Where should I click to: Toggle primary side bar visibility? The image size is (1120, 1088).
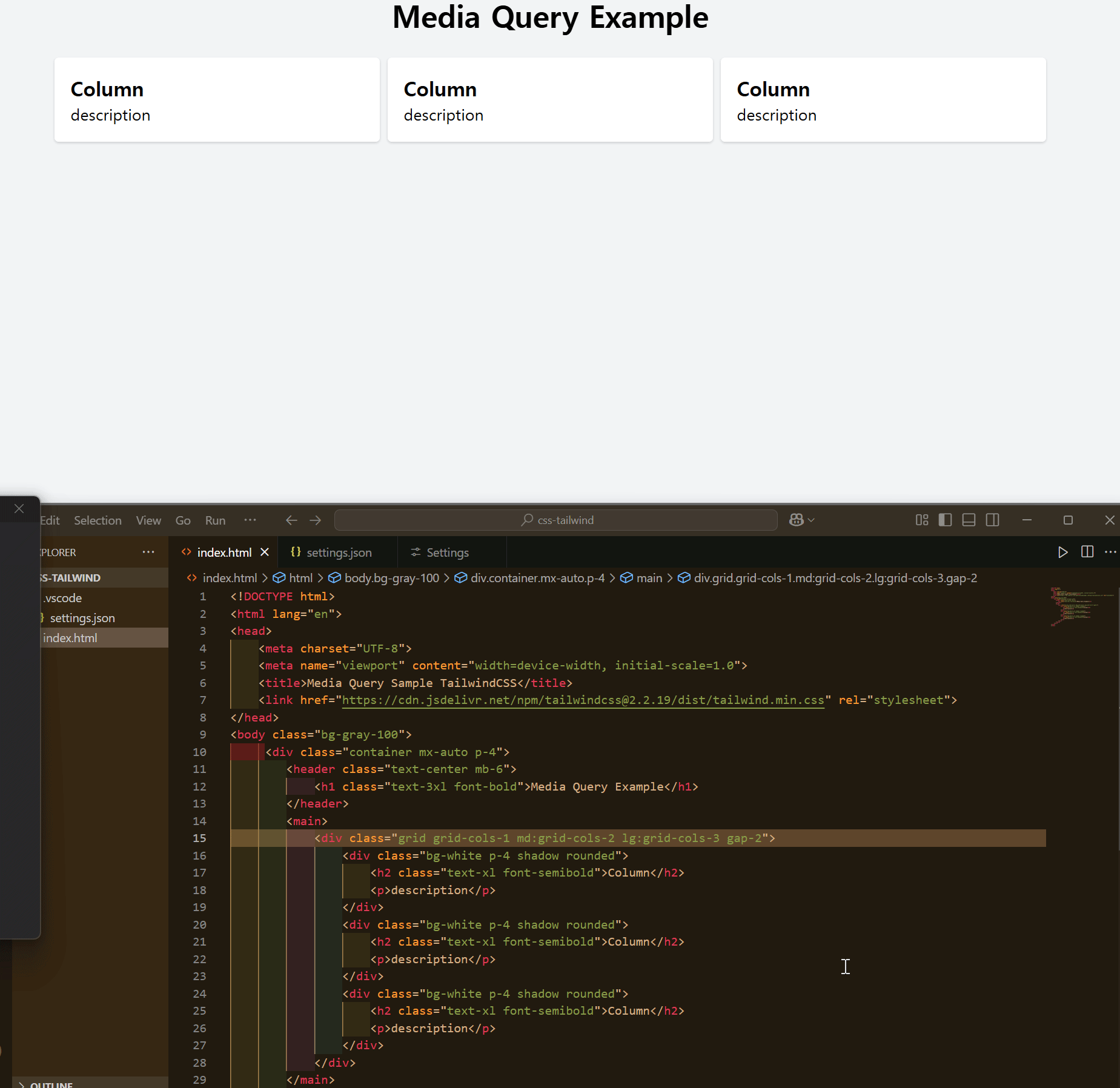[945, 520]
